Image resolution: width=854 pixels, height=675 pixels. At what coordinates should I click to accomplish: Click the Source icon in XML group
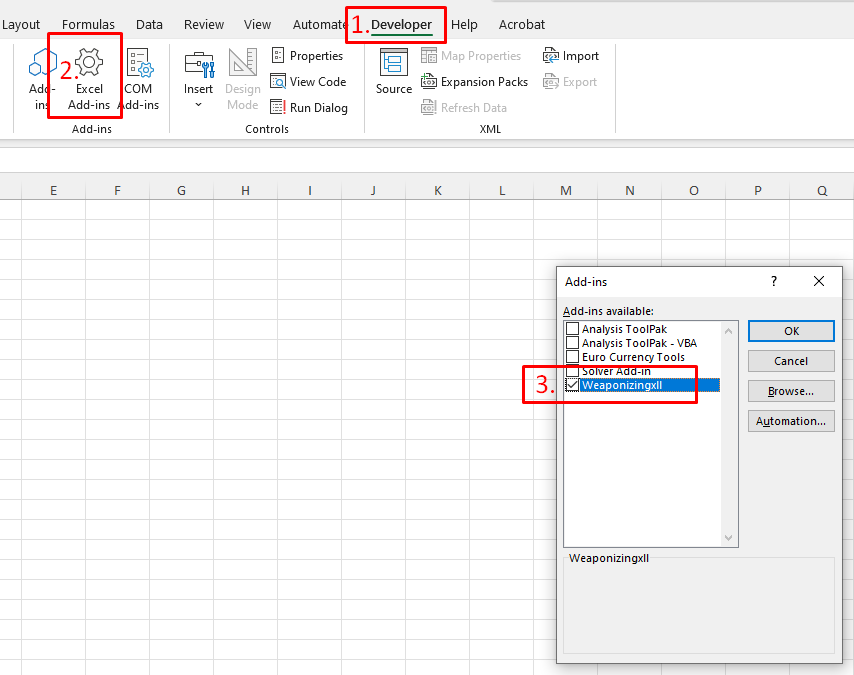click(394, 72)
